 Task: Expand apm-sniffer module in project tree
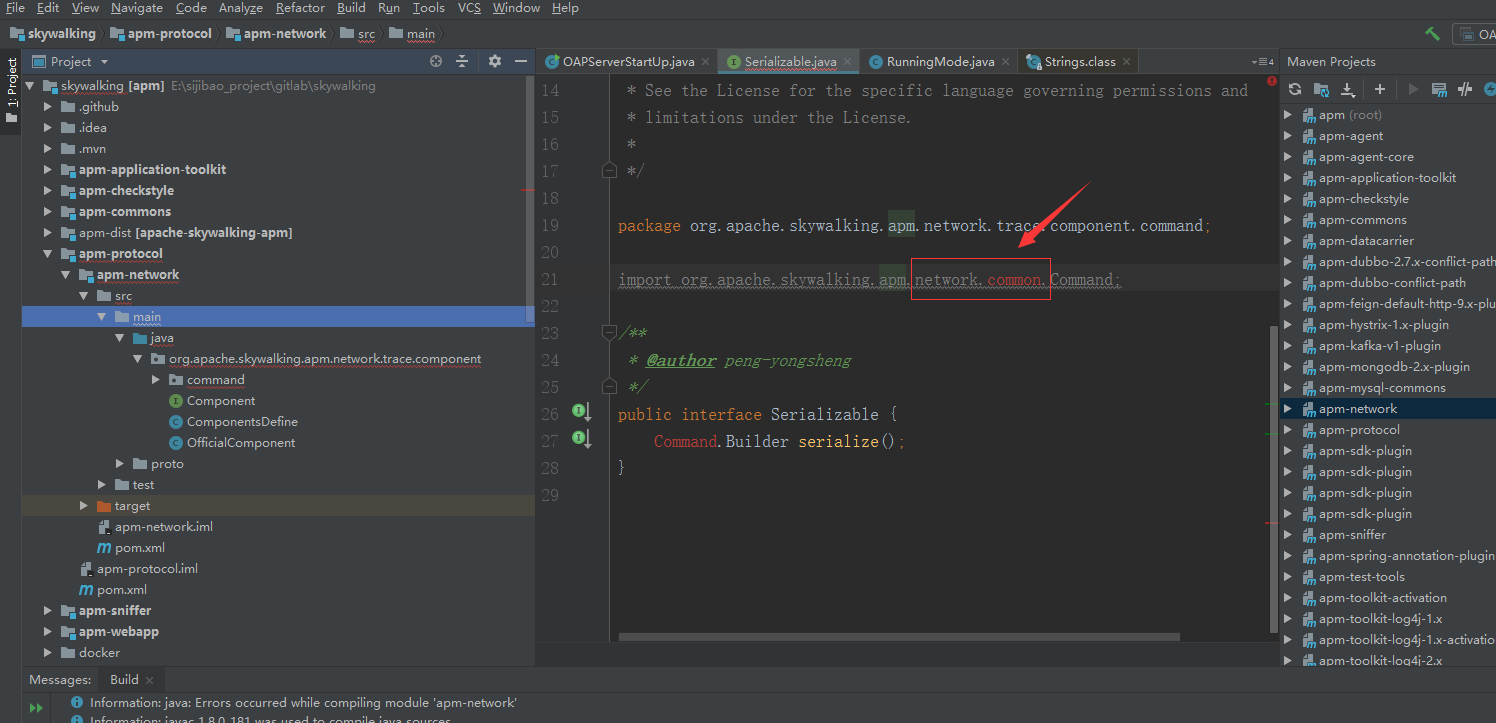(x=47, y=610)
